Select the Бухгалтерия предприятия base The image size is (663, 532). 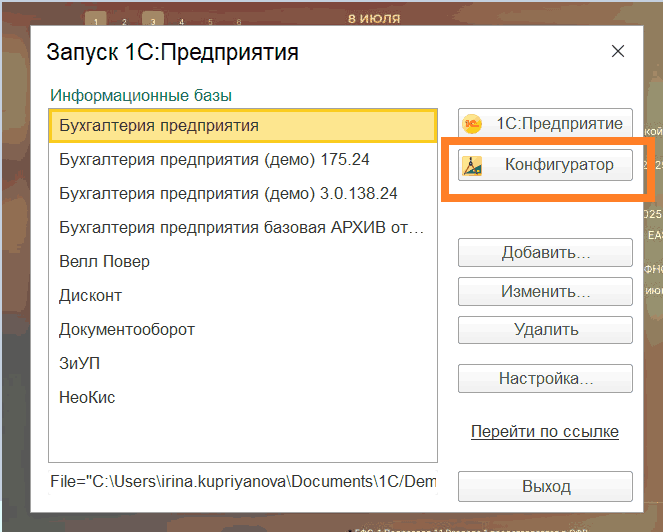click(x=243, y=126)
